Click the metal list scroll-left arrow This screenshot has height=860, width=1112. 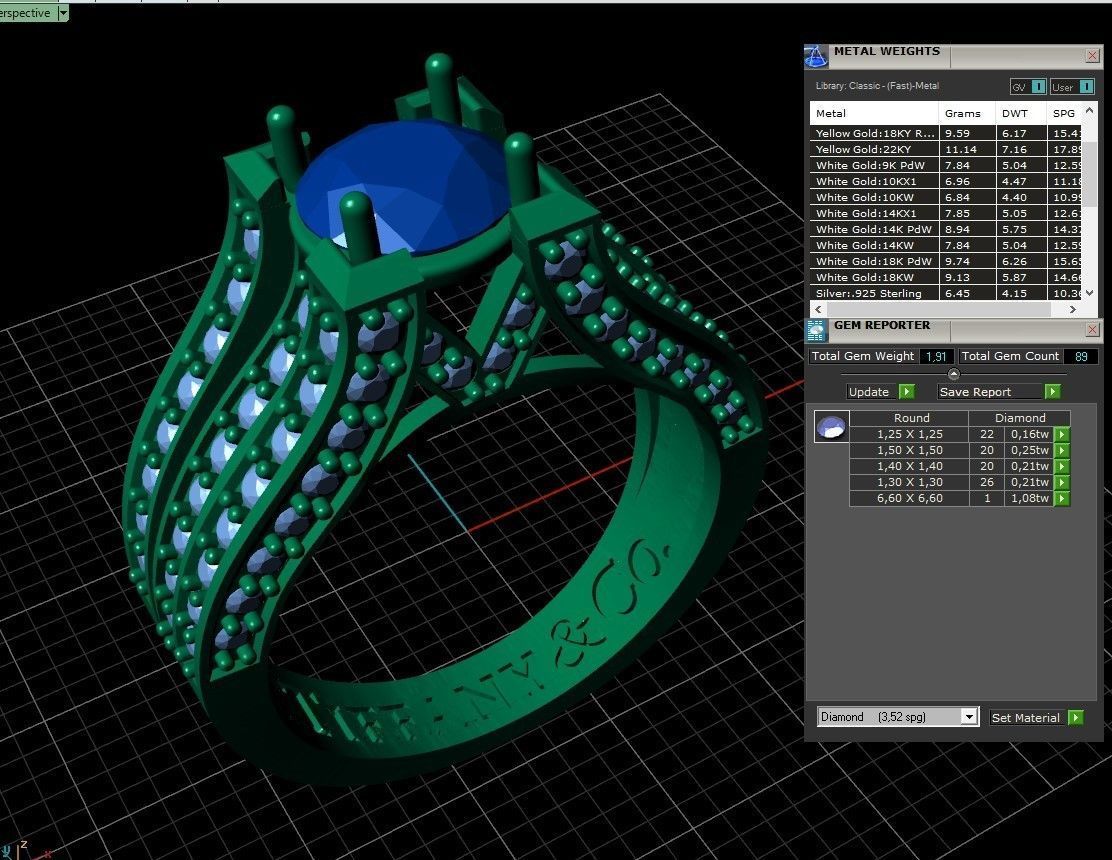819,309
